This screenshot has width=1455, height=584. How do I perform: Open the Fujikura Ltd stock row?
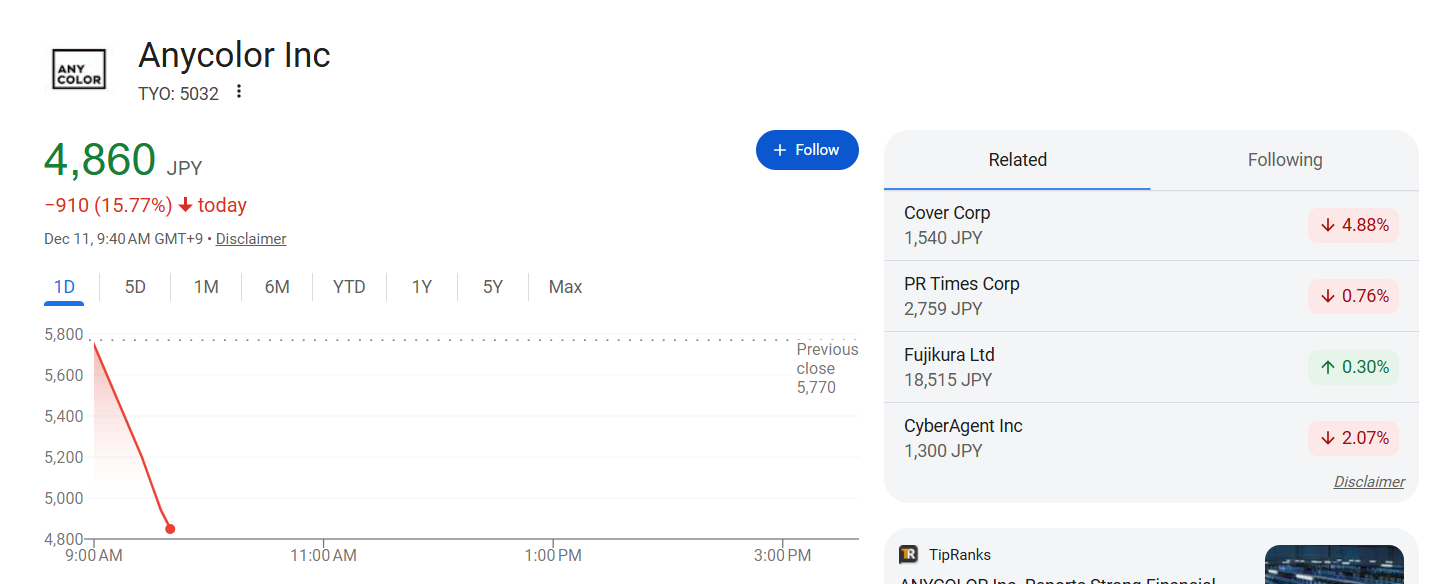coord(1151,367)
